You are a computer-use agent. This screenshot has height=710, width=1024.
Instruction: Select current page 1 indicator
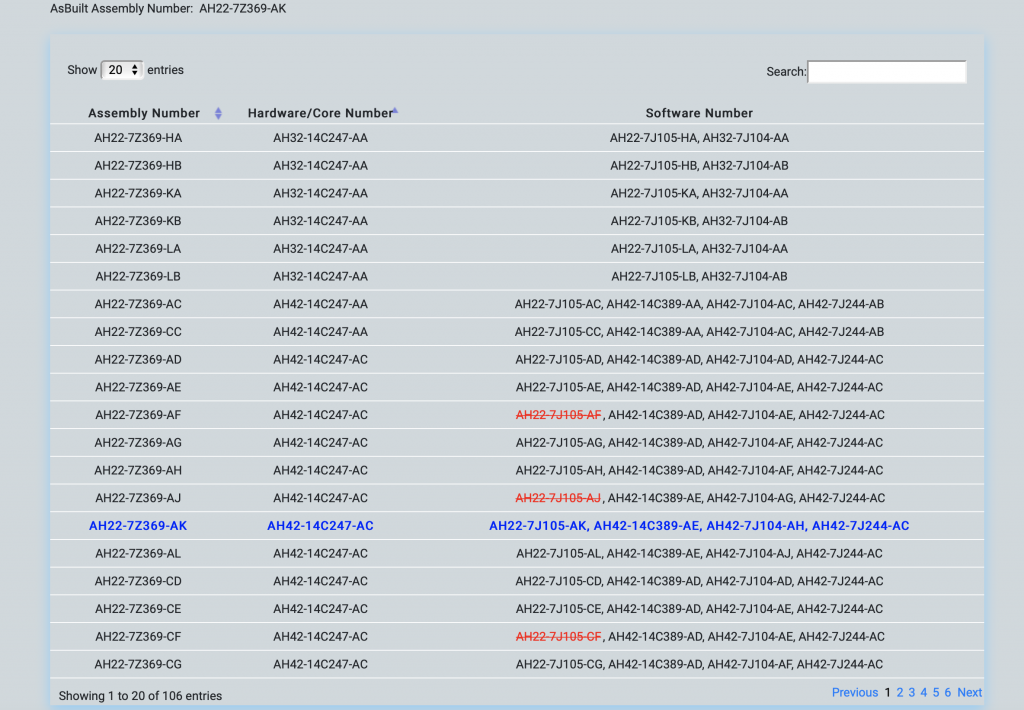click(x=888, y=692)
